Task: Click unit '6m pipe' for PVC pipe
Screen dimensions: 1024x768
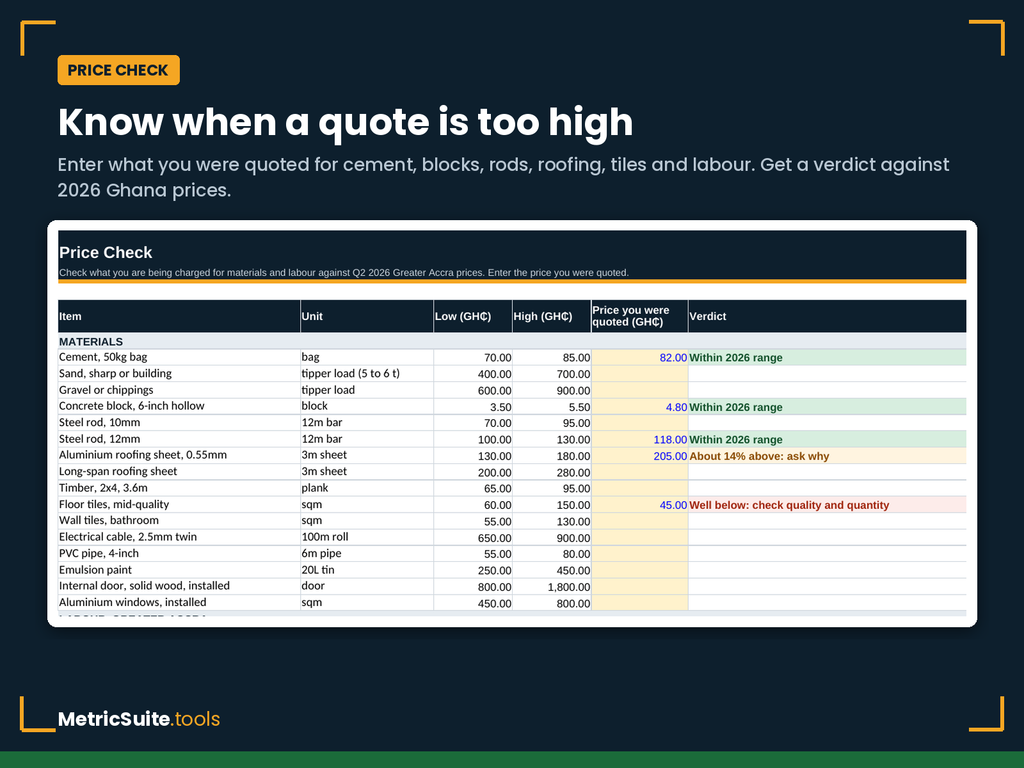Action: click(x=367, y=553)
